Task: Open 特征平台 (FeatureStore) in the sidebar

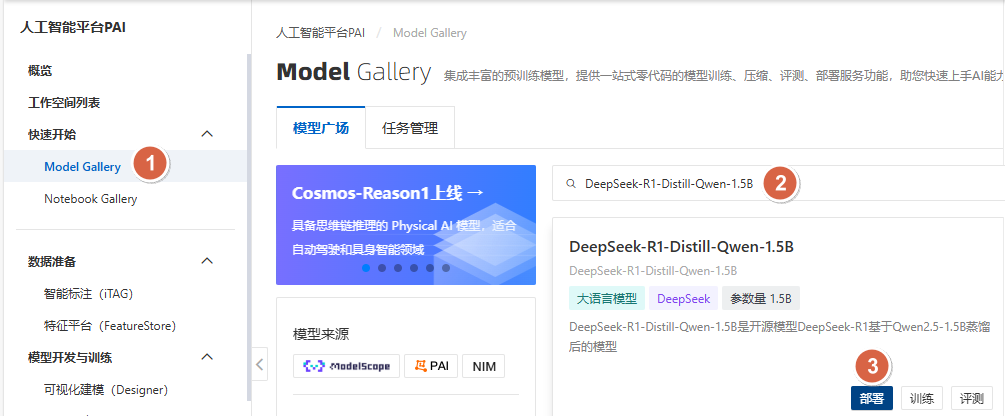Action: click(x=110, y=326)
